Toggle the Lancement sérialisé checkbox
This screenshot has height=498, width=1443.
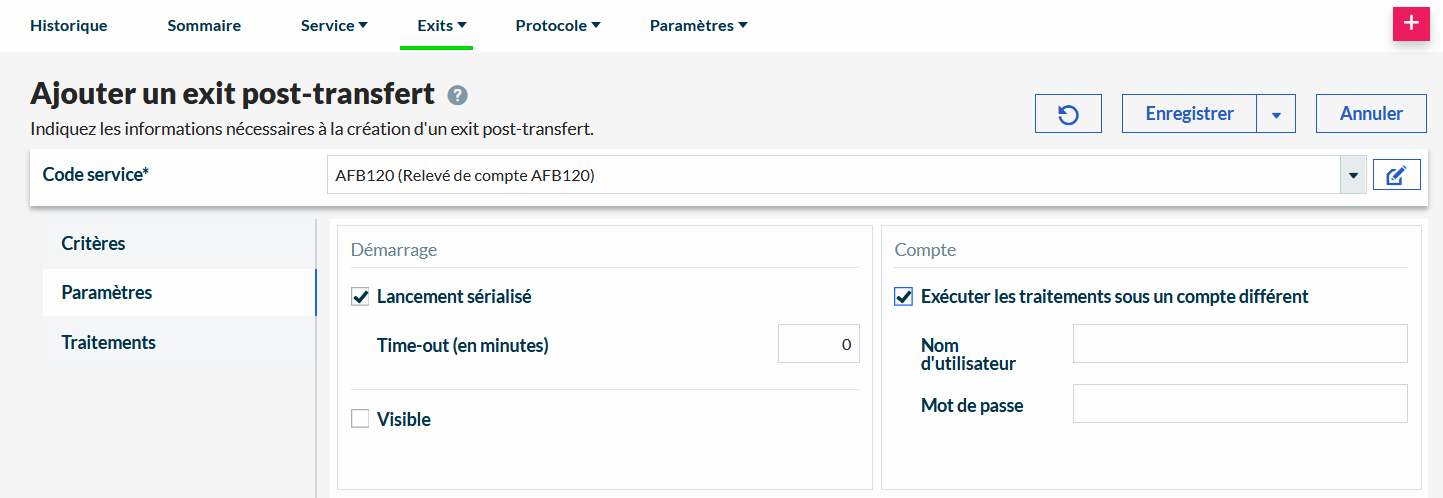(x=361, y=296)
